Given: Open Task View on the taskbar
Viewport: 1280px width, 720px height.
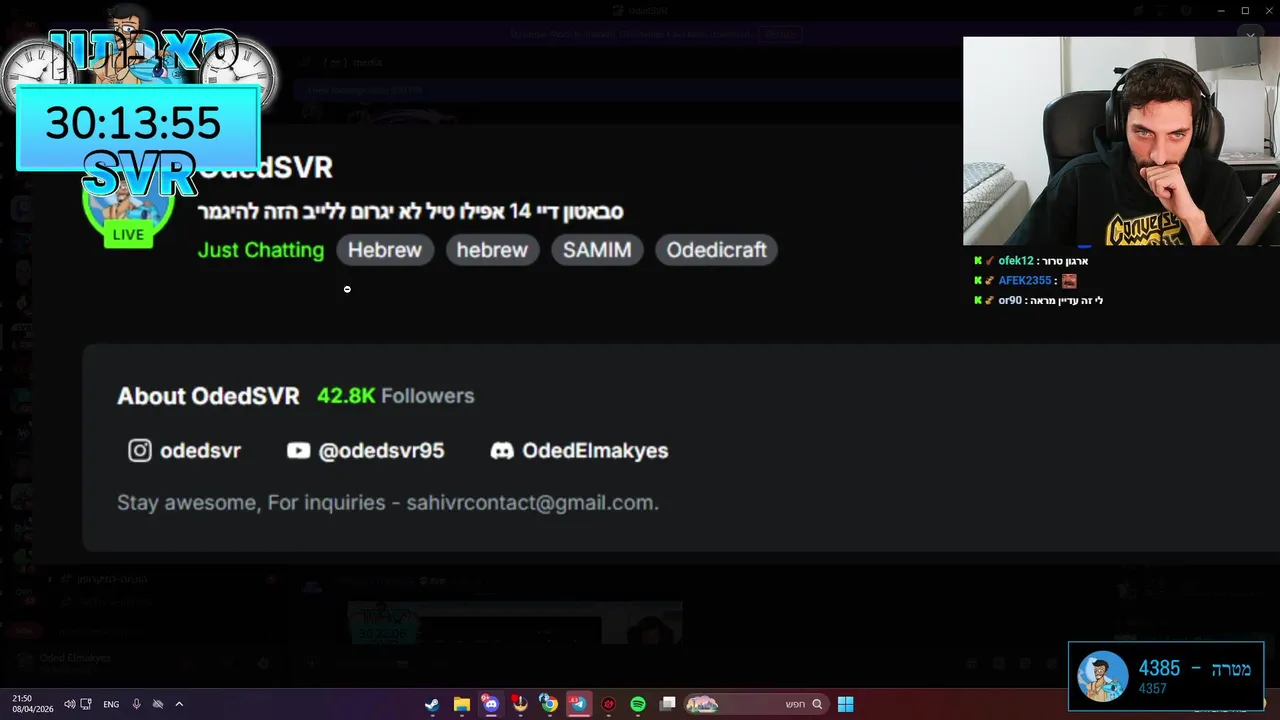Looking at the screenshot, I should [668, 704].
